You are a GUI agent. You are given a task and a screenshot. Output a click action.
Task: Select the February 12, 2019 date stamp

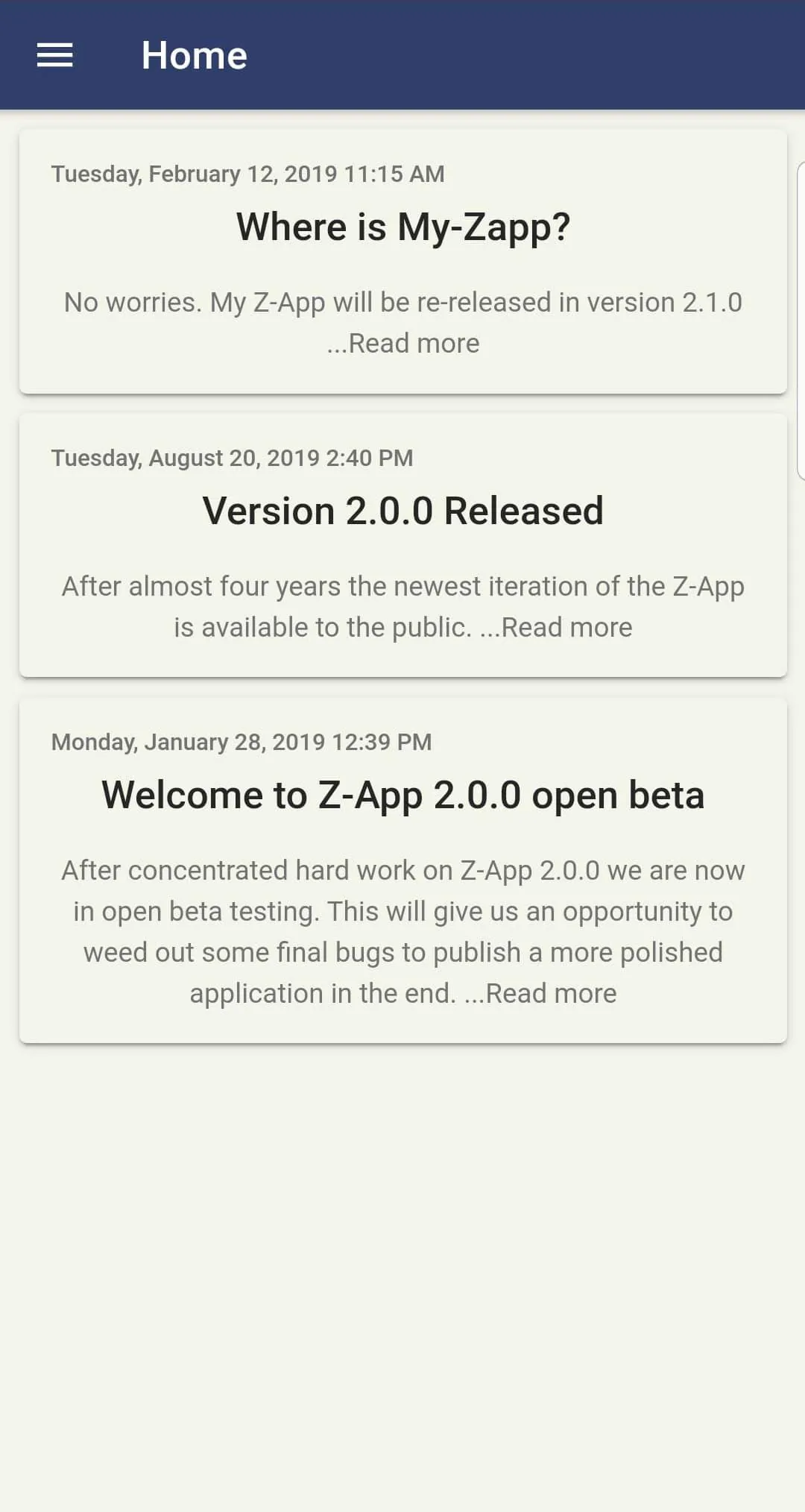(247, 174)
